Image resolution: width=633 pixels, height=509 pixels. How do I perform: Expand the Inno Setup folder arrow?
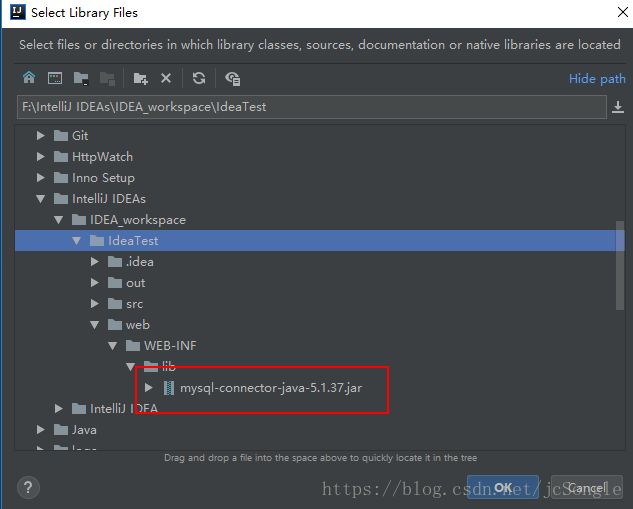coord(40,178)
